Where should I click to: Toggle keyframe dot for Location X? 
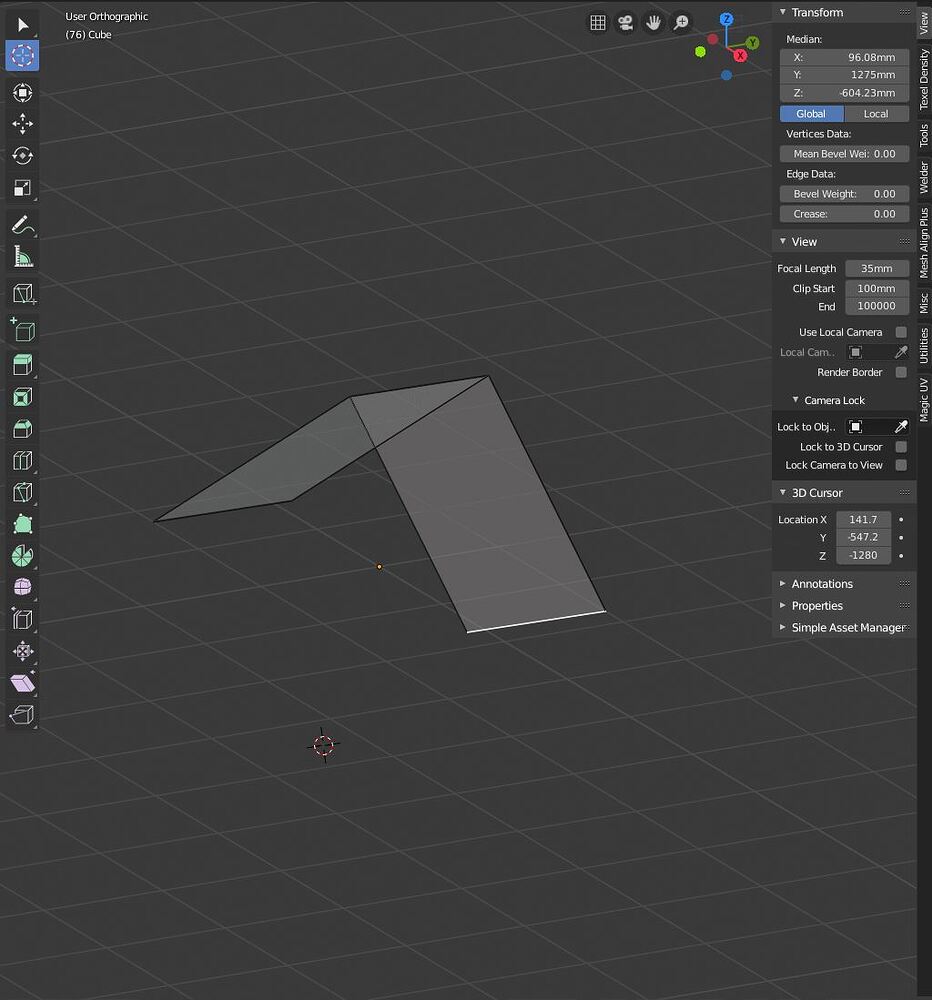point(901,520)
